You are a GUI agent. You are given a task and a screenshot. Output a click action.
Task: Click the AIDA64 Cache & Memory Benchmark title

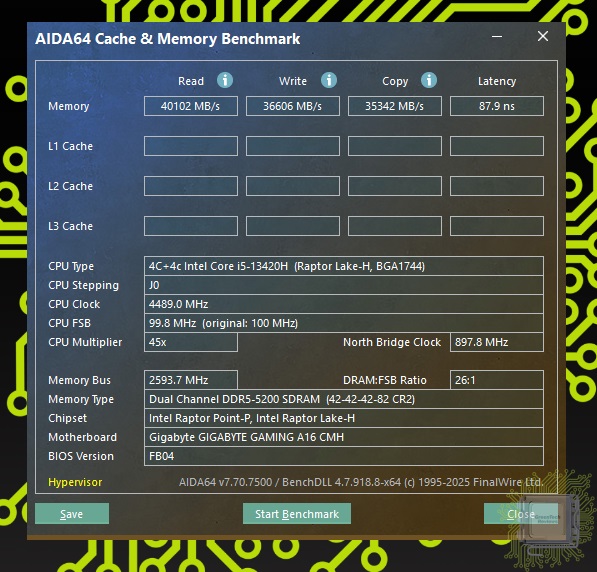point(168,39)
